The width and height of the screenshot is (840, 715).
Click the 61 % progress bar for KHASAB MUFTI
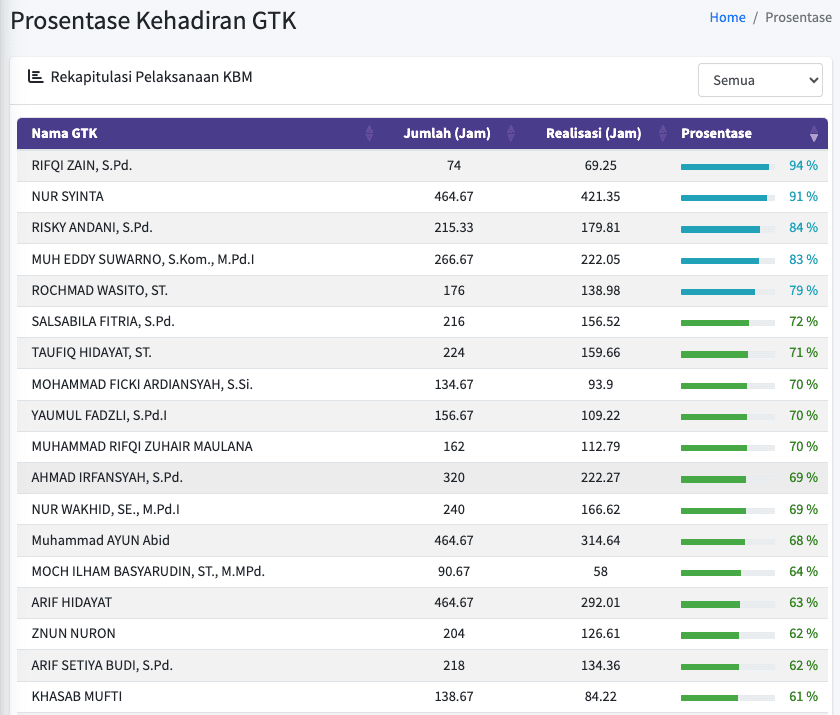728,698
